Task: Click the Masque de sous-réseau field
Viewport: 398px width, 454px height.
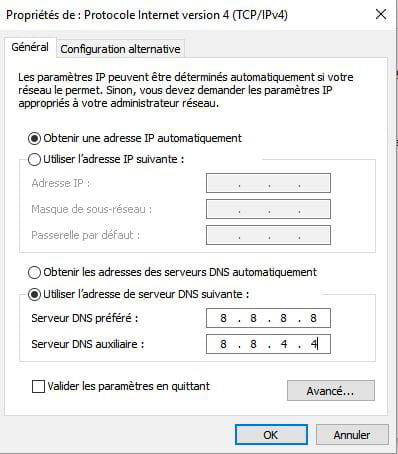Action: coord(268,209)
